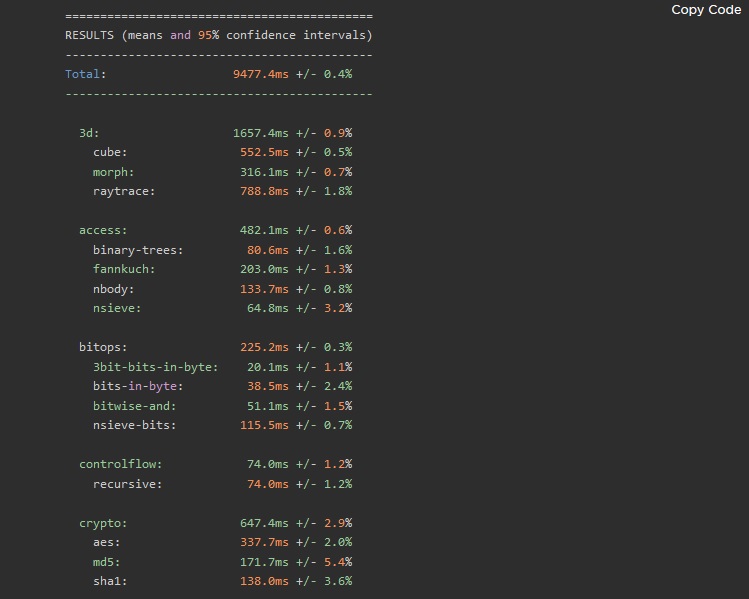The width and height of the screenshot is (749, 599).
Task: Click the raytrace time 788.8ms
Action: [x=264, y=191]
